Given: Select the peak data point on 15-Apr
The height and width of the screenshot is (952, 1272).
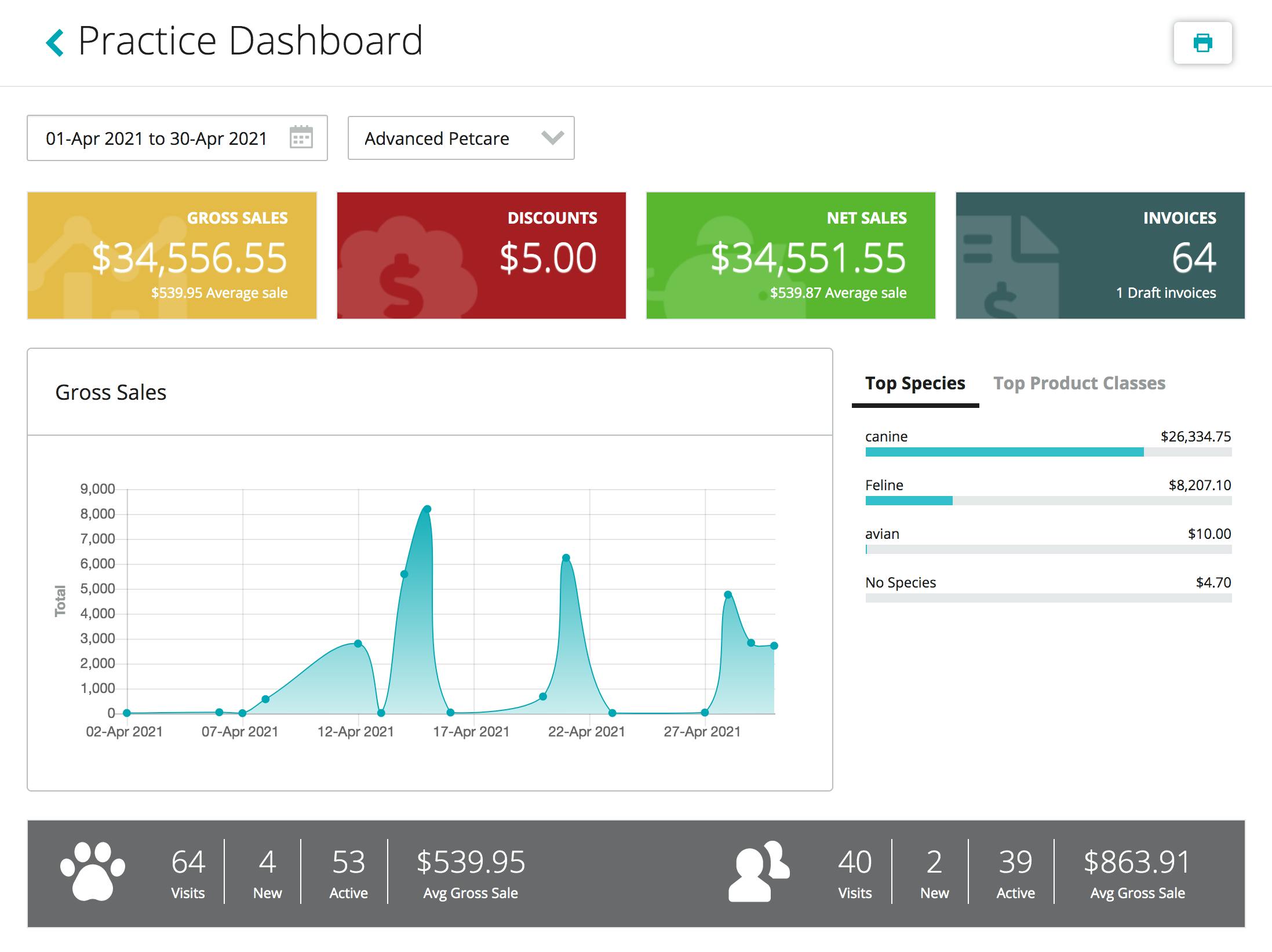Looking at the screenshot, I should pos(427,508).
